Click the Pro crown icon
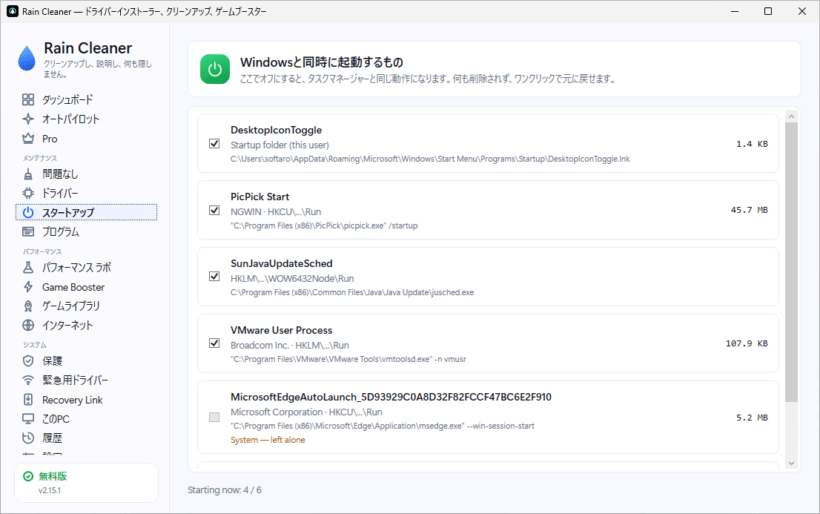The width and height of the screenshot is (820, 514). tap(28, 139)
